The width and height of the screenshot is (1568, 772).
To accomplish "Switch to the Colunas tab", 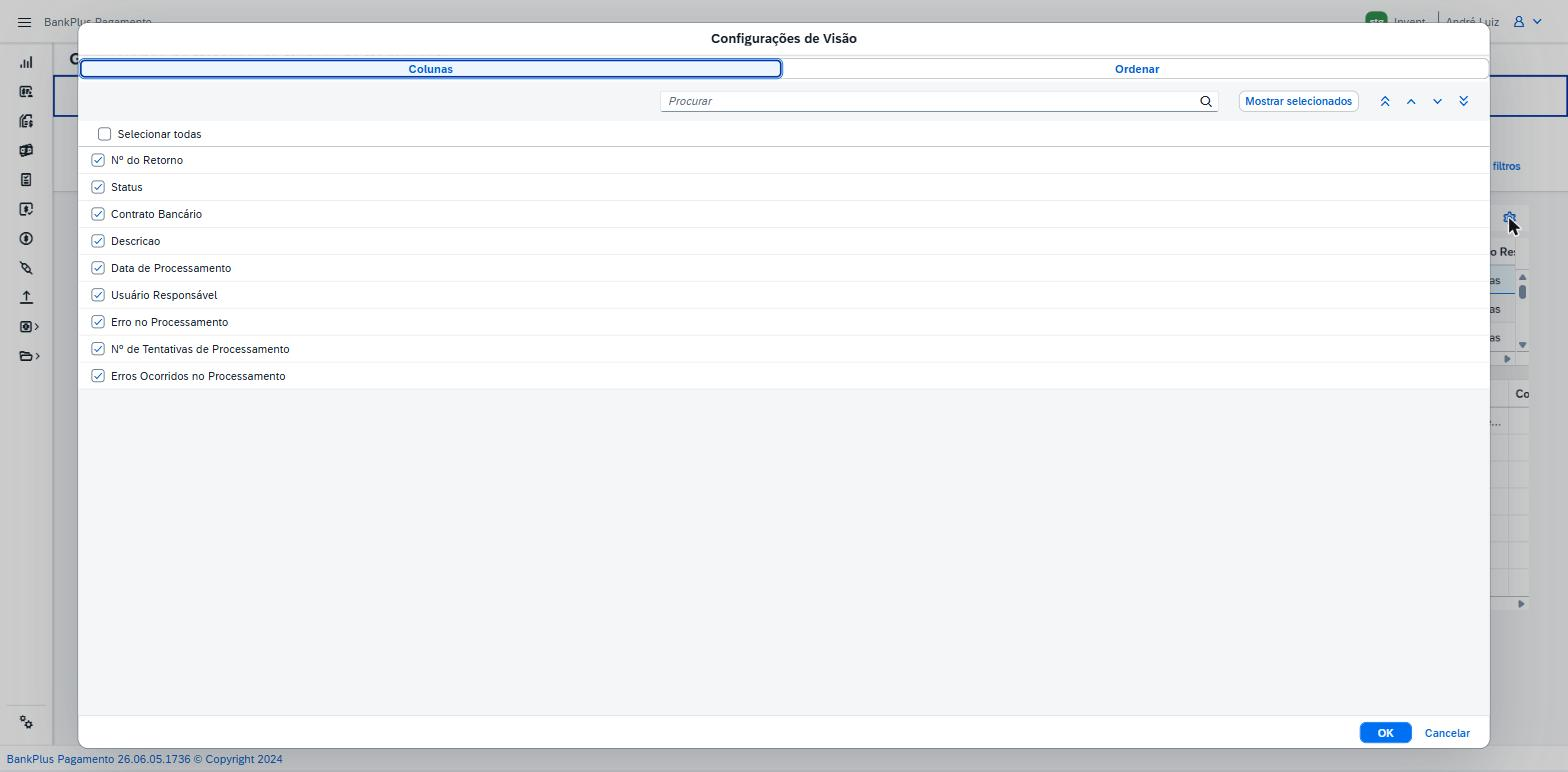I will pyautogui.click(x=431, y=69).
